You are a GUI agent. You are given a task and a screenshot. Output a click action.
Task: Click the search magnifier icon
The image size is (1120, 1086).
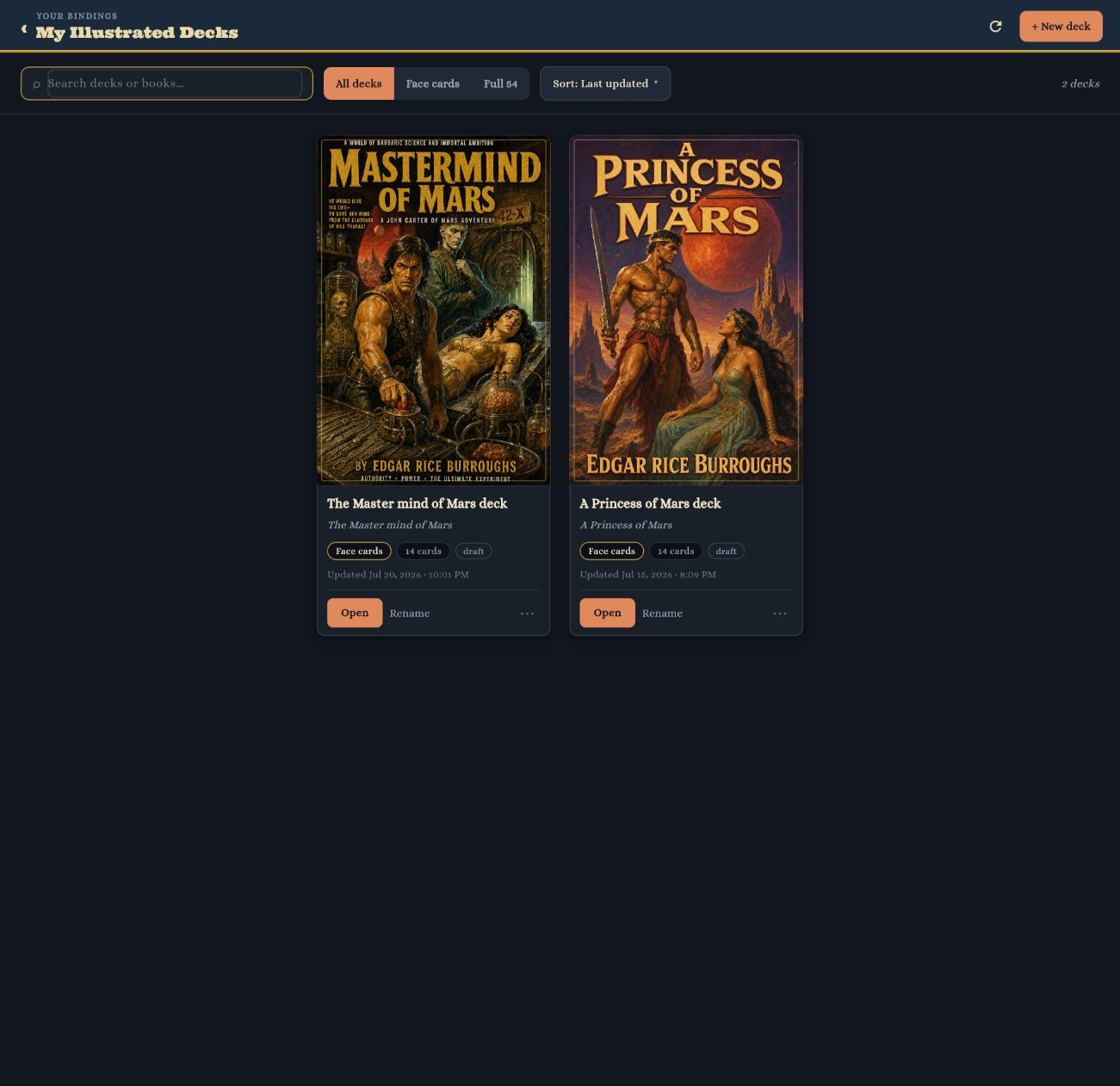tap(36, 84)
